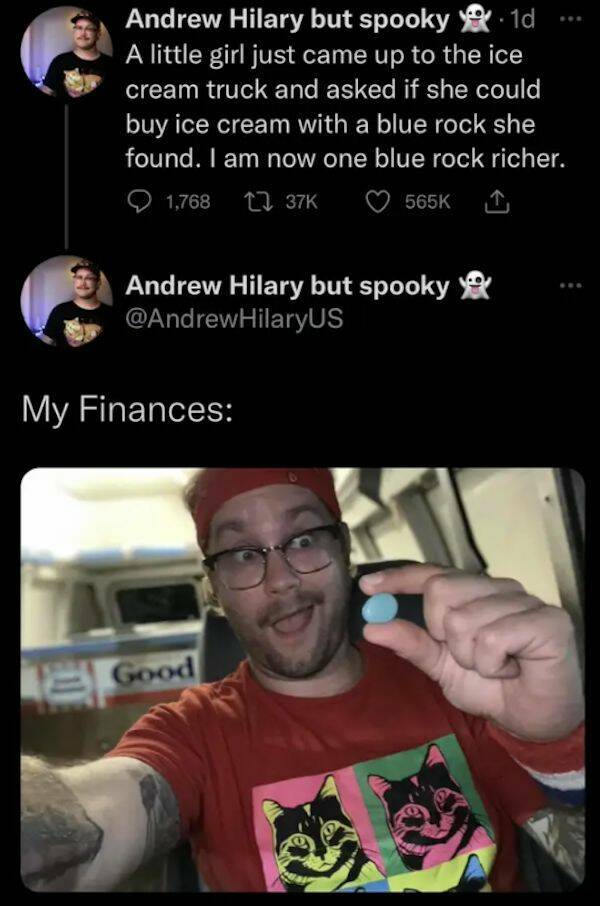Click the reply speech-bubble icon

tap(139, 202)
